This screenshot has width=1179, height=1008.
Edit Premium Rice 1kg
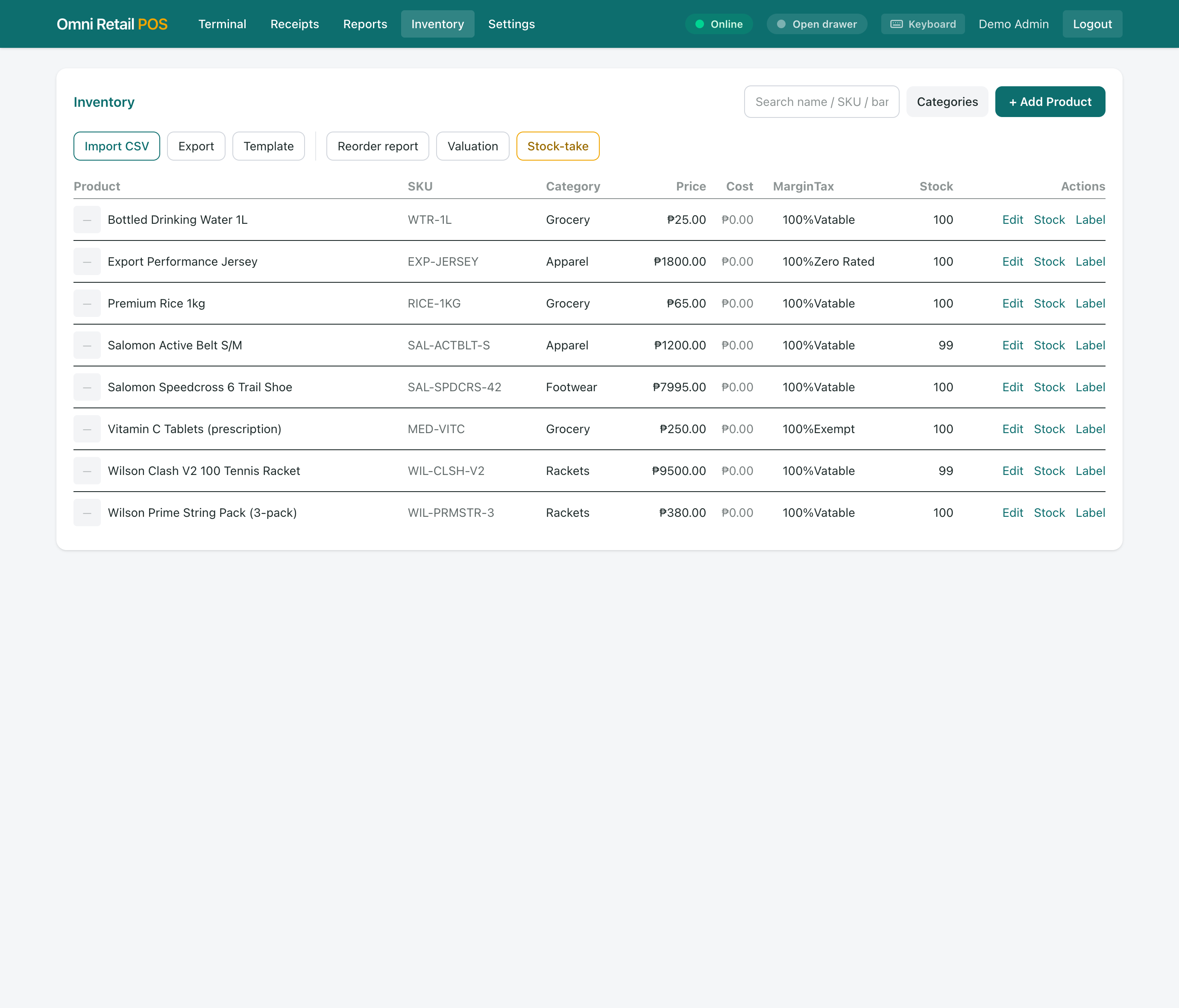point(1012,303)
